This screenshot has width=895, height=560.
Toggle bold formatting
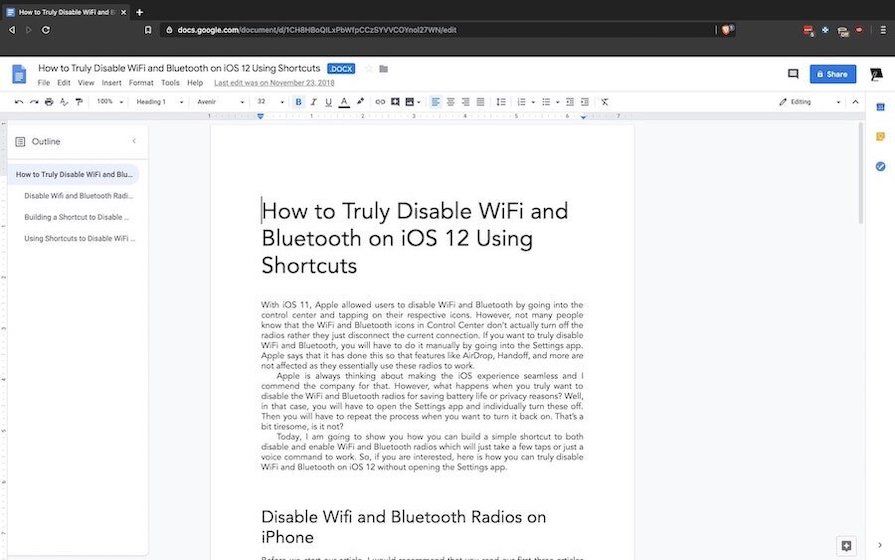[298, 102]
